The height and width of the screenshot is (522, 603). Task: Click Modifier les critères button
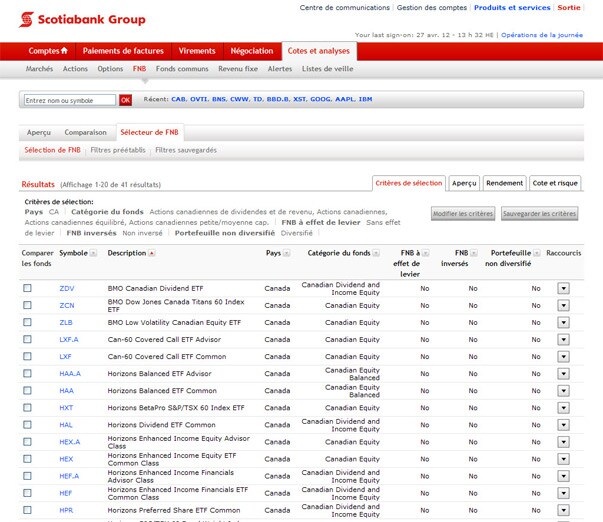[462, 214]
